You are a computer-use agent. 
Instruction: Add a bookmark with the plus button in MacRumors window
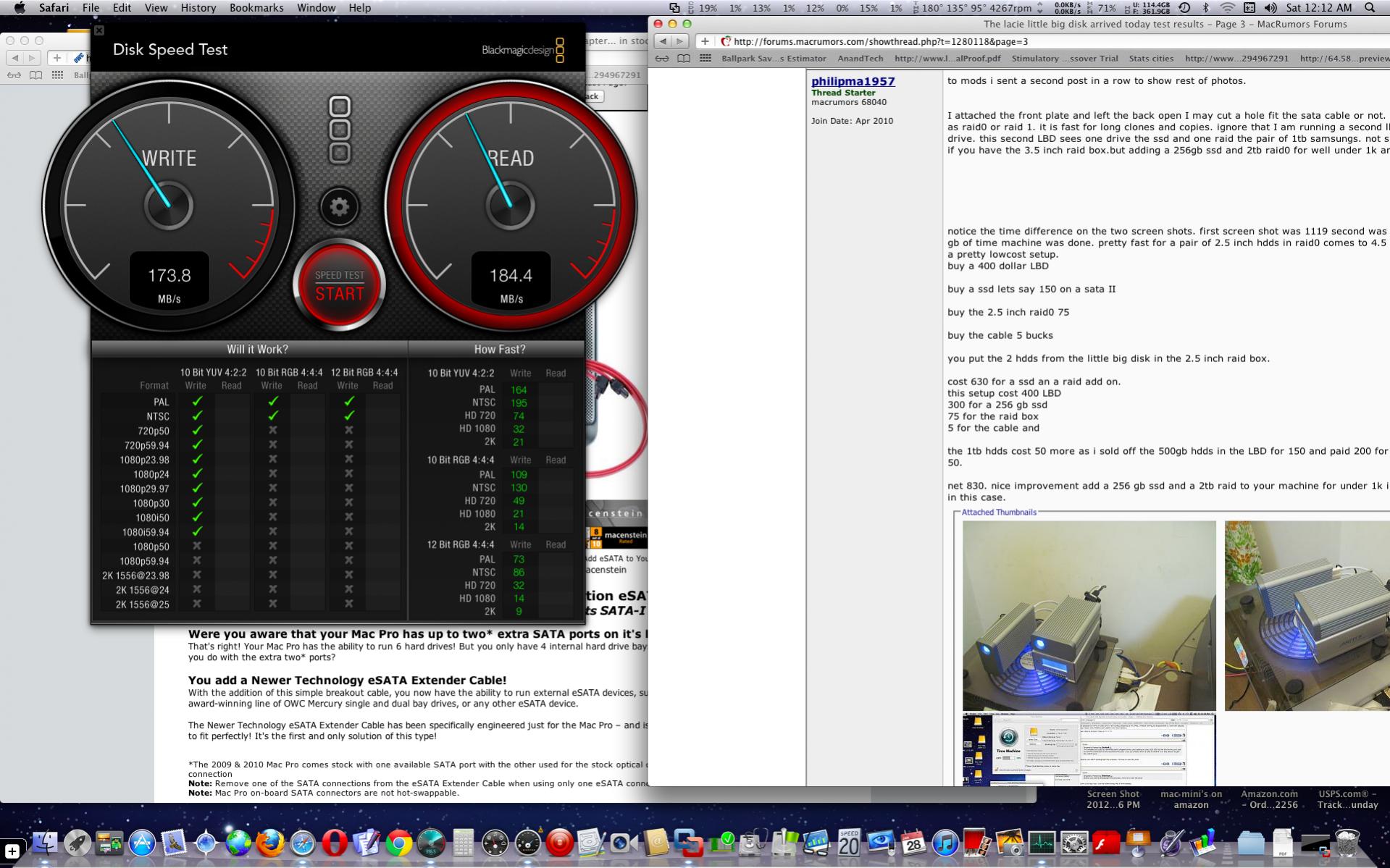click(705, 41)
